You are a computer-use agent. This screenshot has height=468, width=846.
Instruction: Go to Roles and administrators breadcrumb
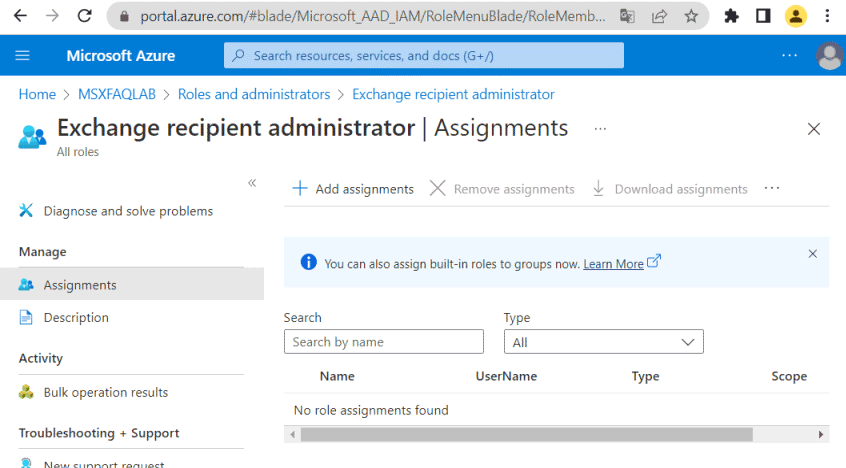click(x=254, y=94)
